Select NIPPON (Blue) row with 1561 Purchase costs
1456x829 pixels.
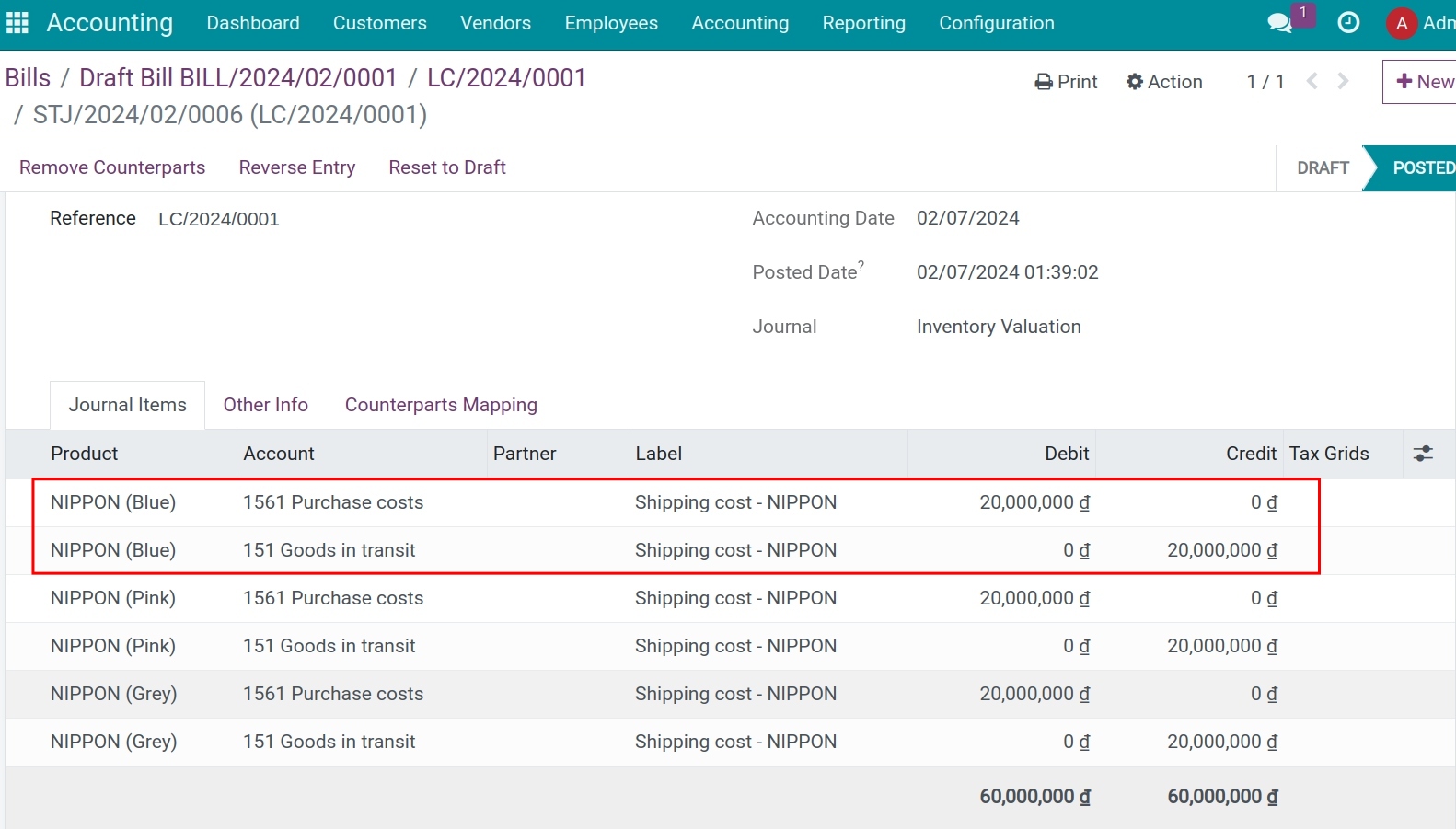tap(731, 502)
